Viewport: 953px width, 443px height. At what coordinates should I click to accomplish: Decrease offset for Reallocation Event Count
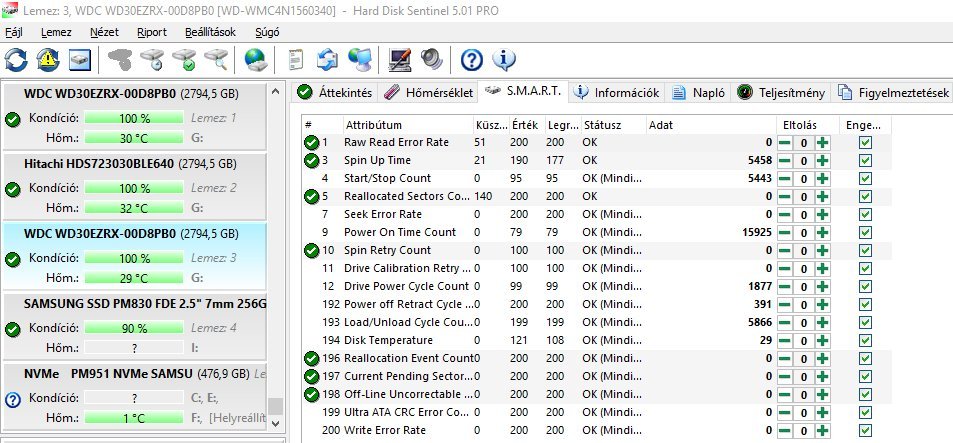[x=785, y=359]
